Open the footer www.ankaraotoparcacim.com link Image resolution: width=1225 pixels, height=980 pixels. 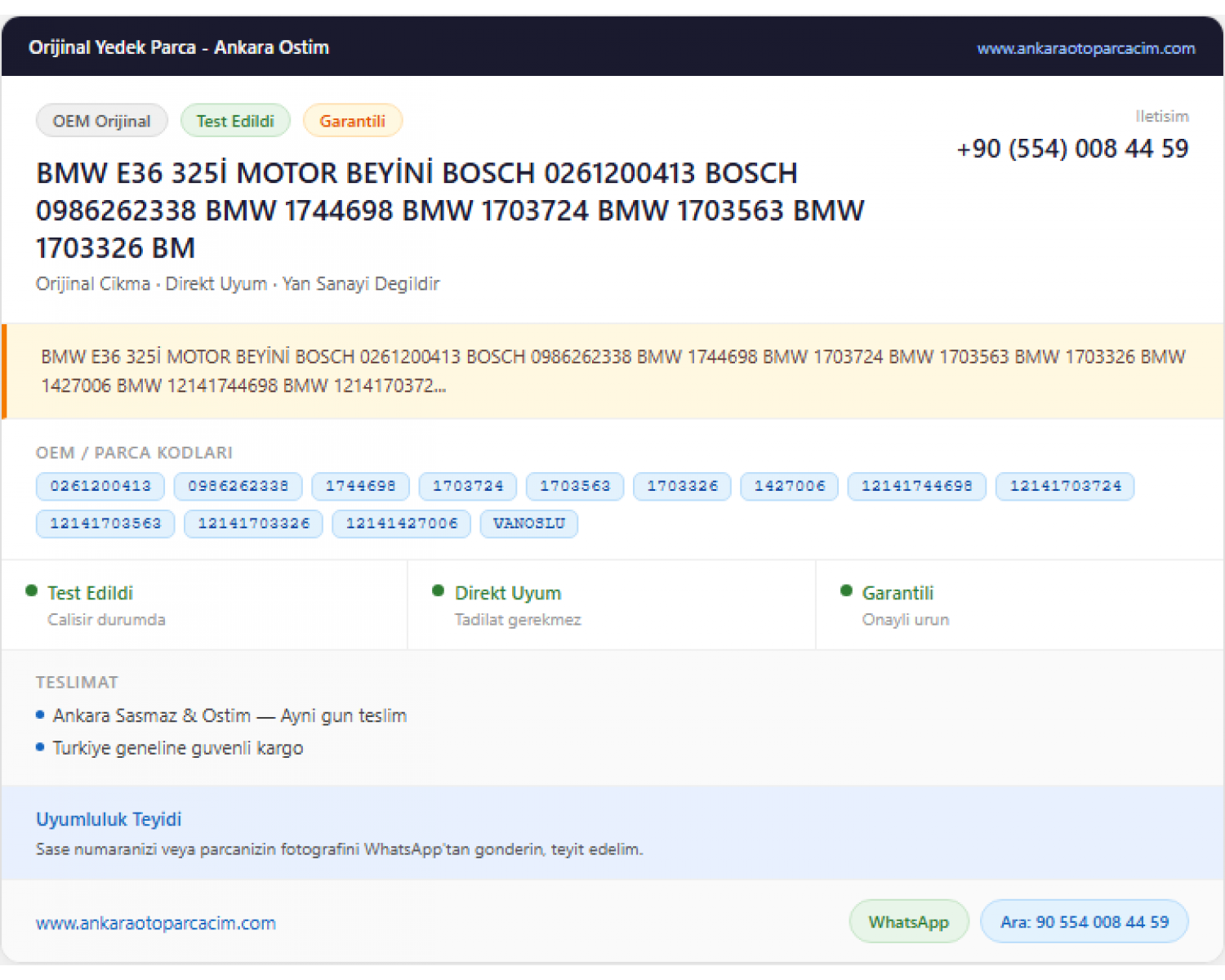pos(156,923)
